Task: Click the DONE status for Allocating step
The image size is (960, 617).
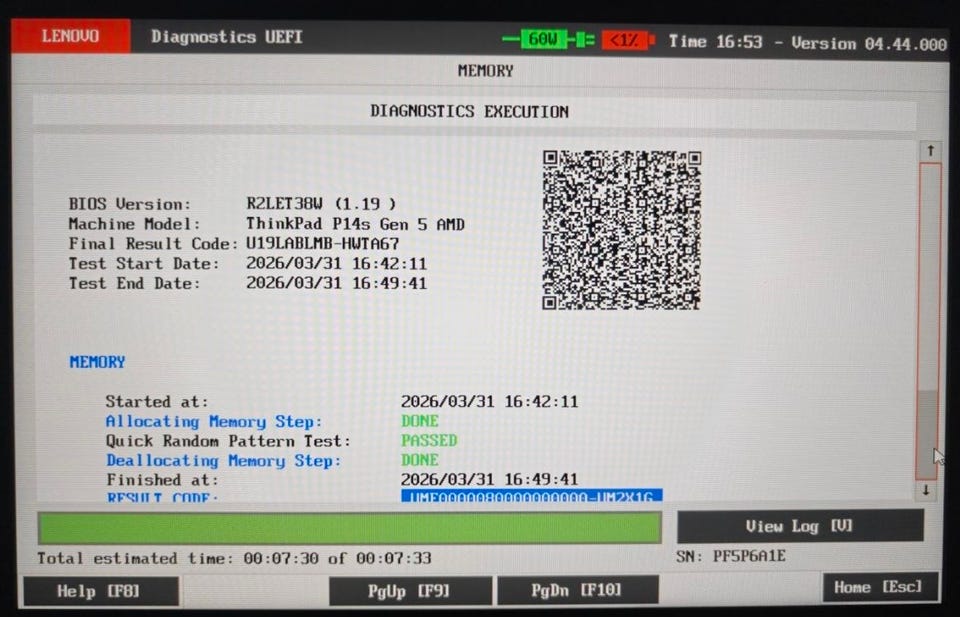Action: pyautogui.click(x=420, y=421)
